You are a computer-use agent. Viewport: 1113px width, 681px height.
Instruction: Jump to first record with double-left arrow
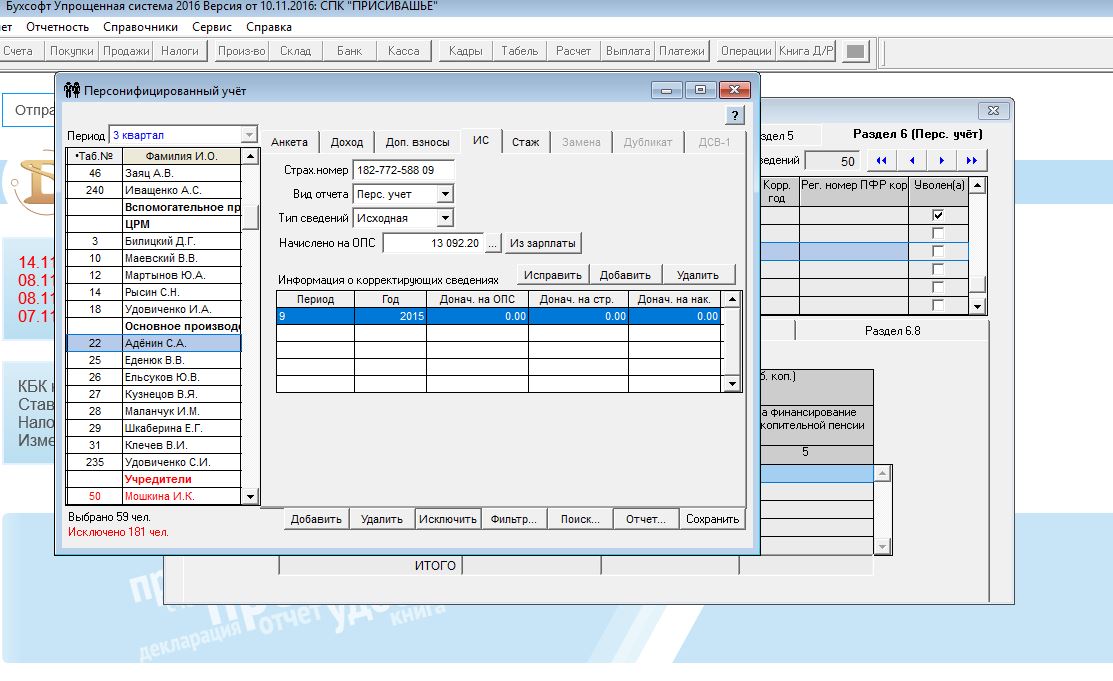click(881, 160)
